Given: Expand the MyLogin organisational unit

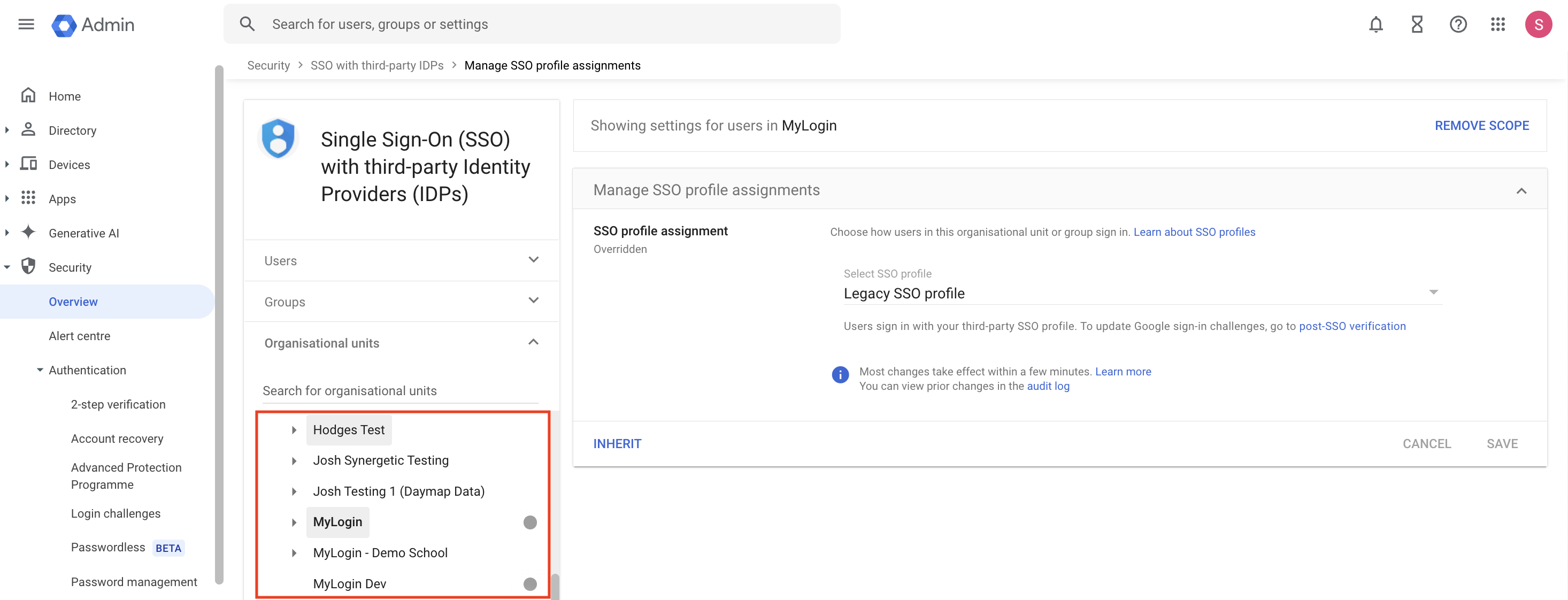Looking at the screenshot, I should [x=294, y=522].
